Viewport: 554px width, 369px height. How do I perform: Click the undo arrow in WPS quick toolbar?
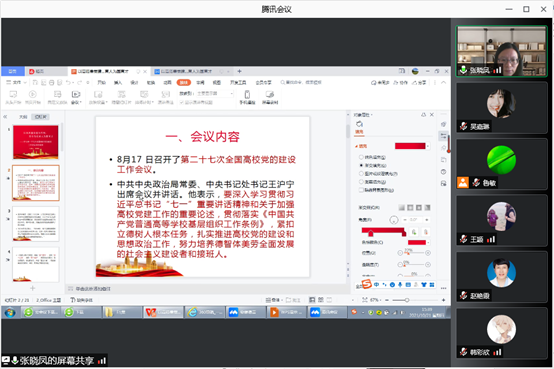(68, 82)
